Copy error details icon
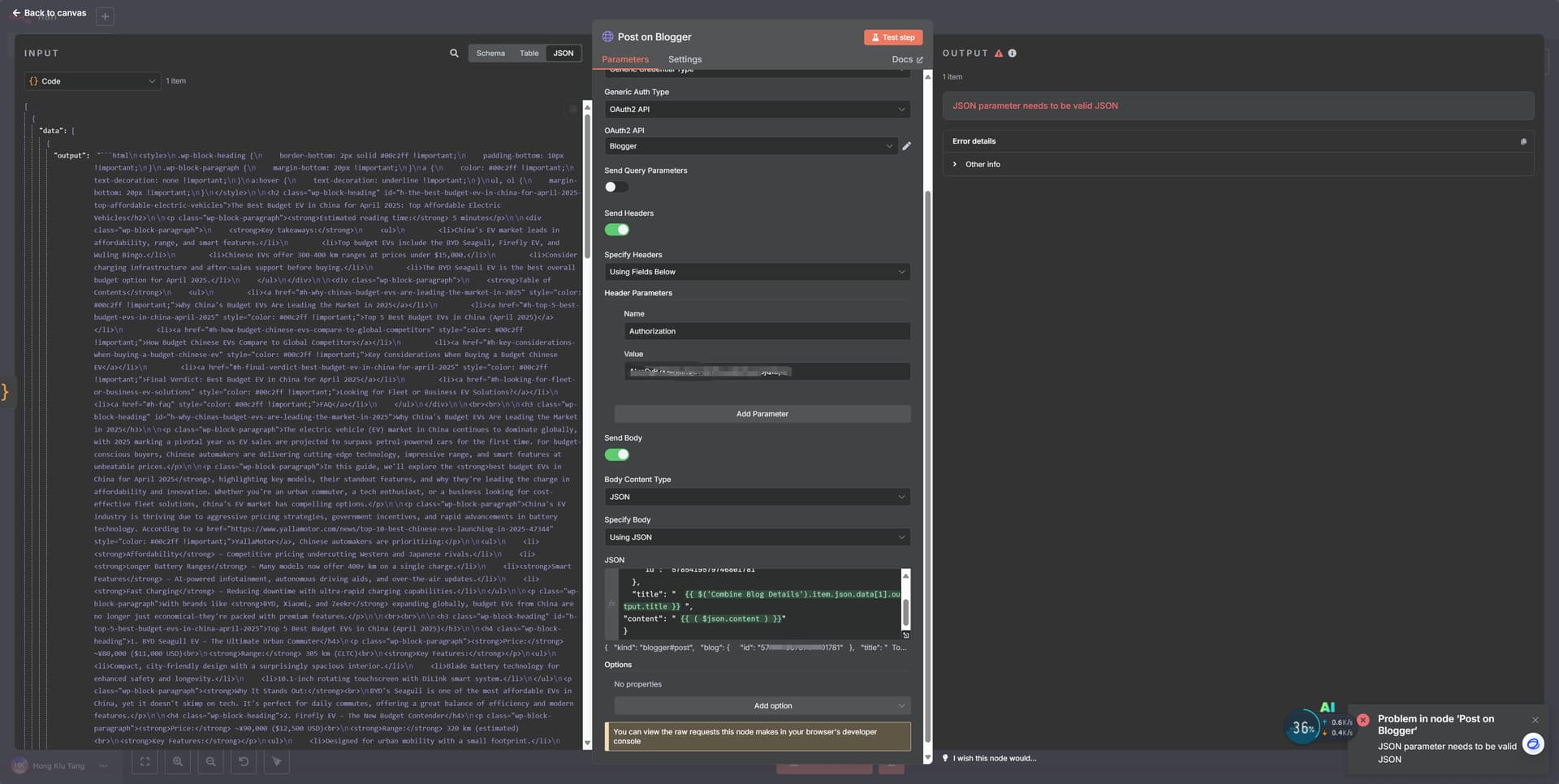The height and width of the screenshot is (784, 1559). [x=1523, y=141]
